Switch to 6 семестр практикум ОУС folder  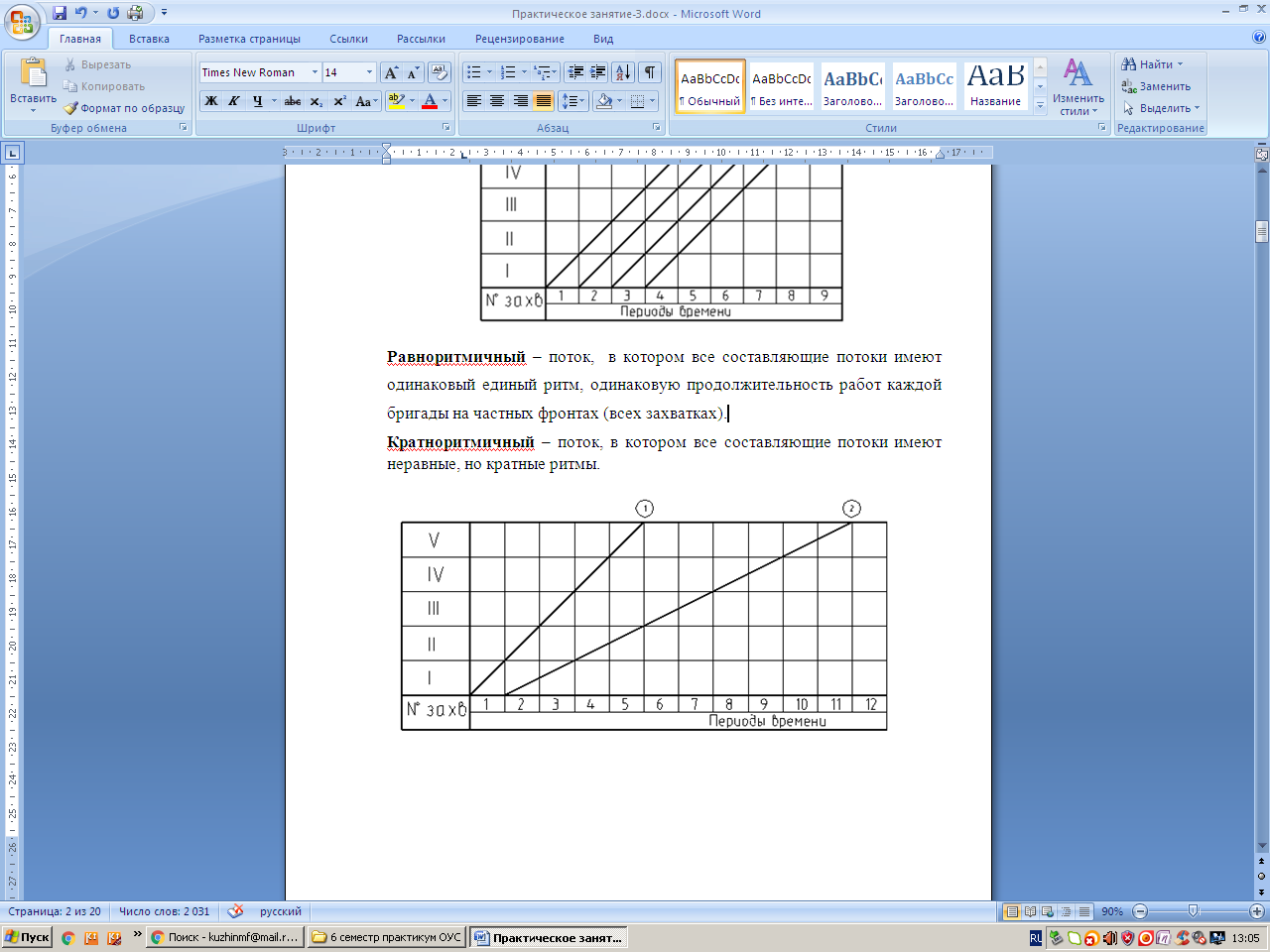(387, 937)
